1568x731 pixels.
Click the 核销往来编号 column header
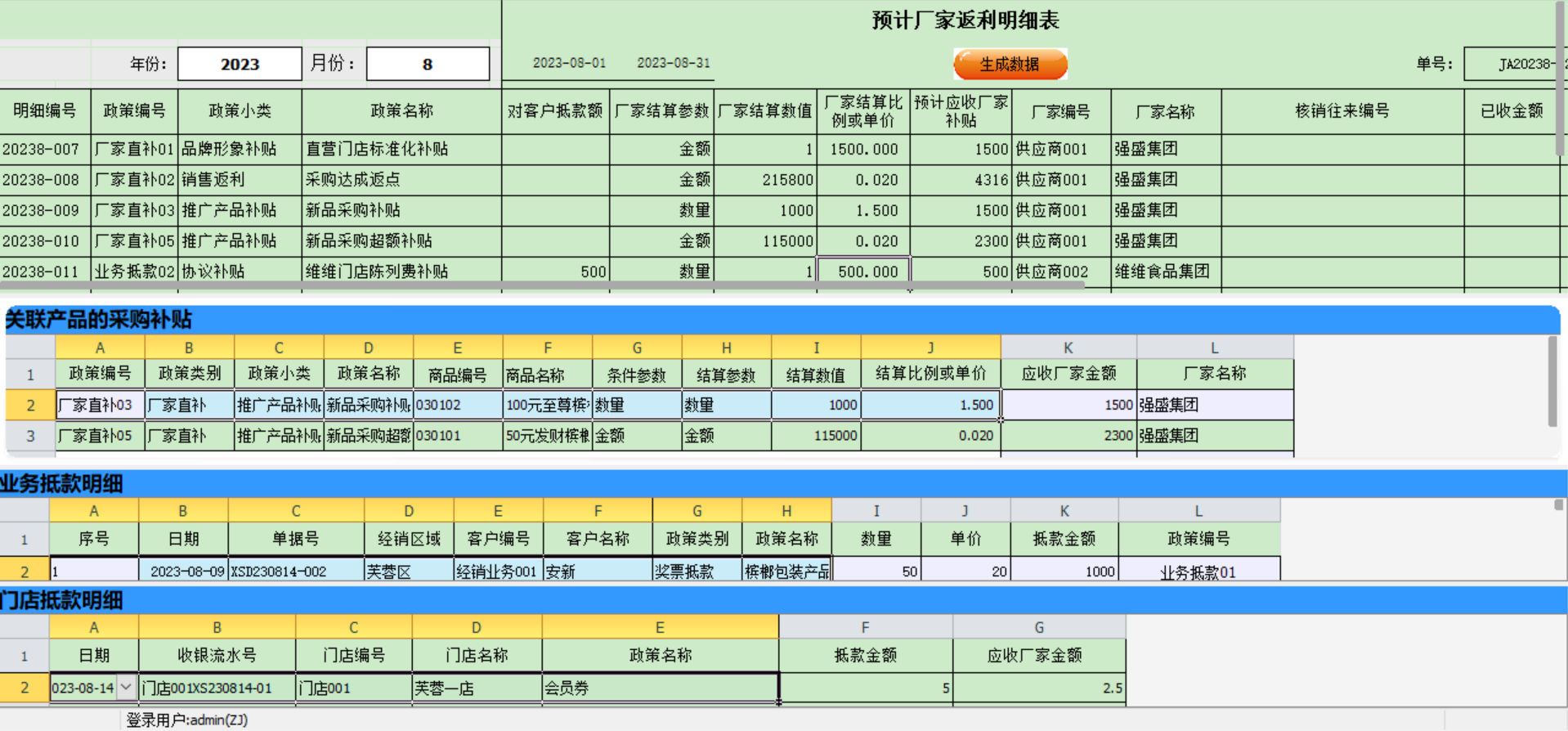[1342, 111]
